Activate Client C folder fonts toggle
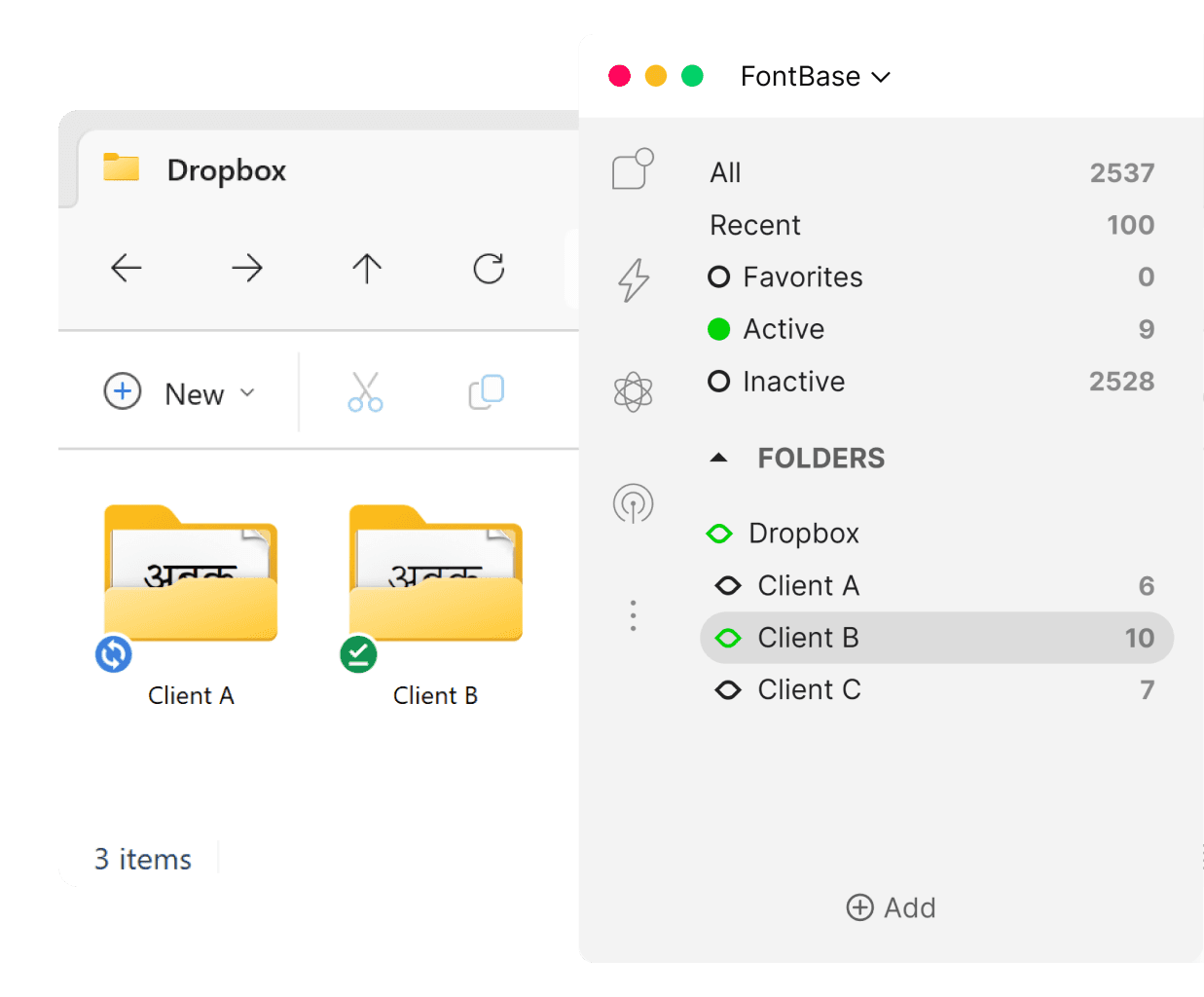The image size is (1204, 997). pyautogui.click(x=728, y=689)
